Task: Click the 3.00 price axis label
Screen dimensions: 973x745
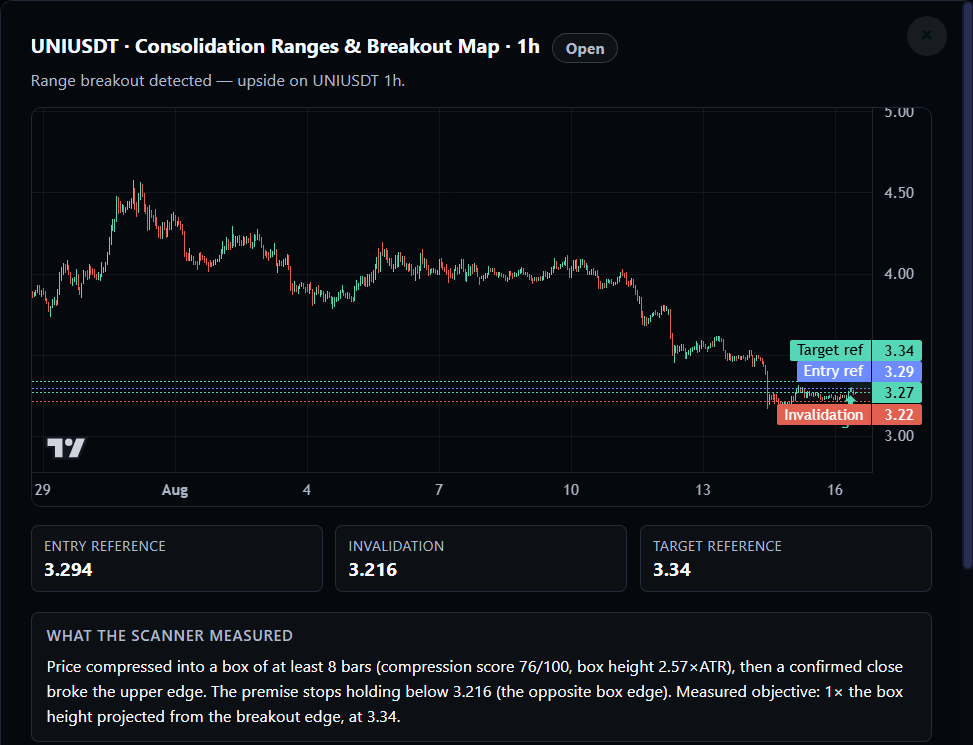Action: 899,435
